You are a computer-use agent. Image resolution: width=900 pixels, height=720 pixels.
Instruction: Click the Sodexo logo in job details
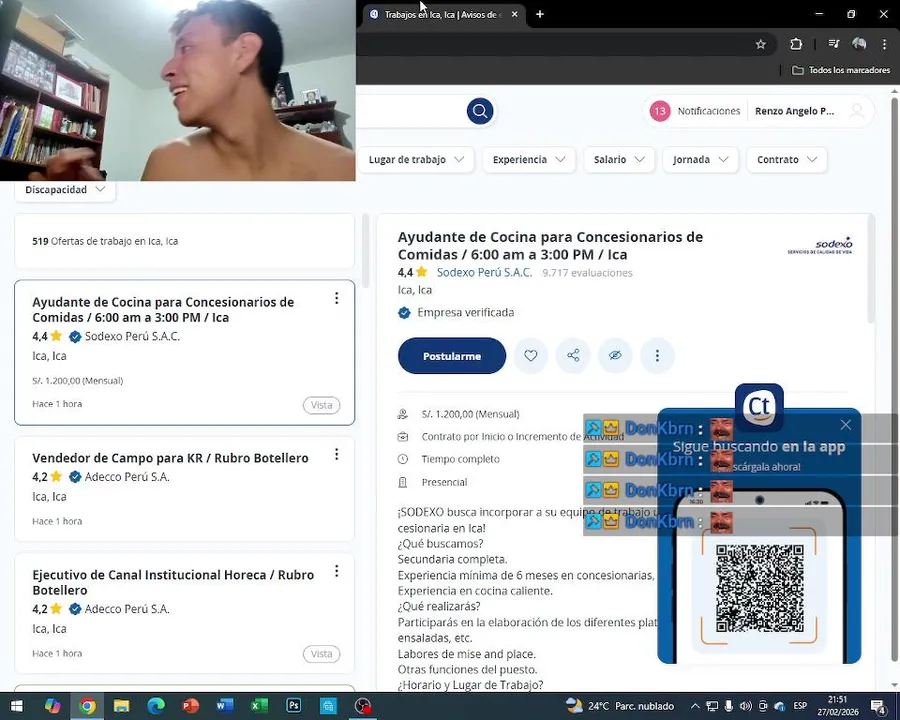pyautogui.click(x=820, y=246)
